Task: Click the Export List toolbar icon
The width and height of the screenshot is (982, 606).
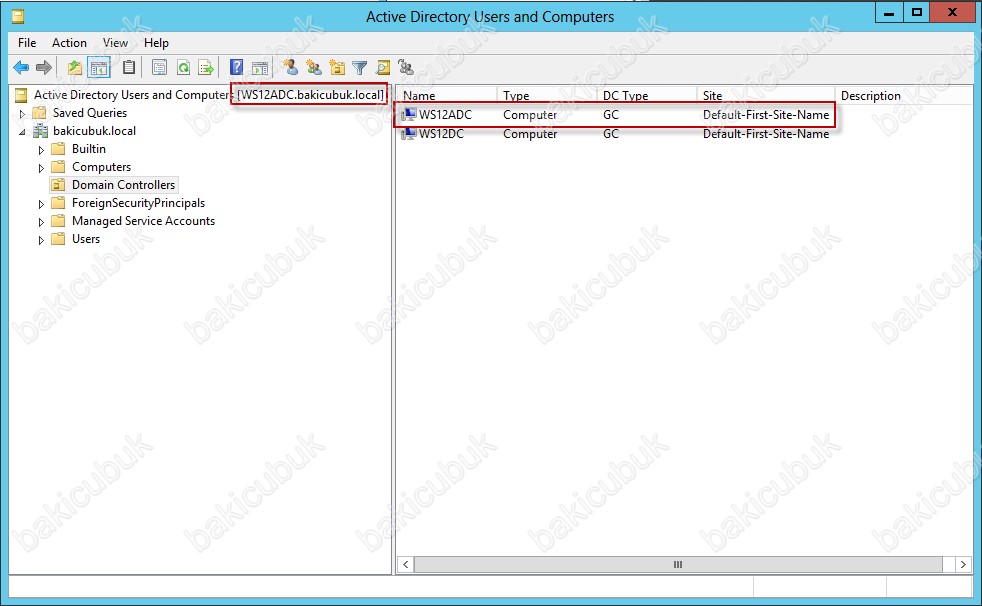Action: pos(206,68)
